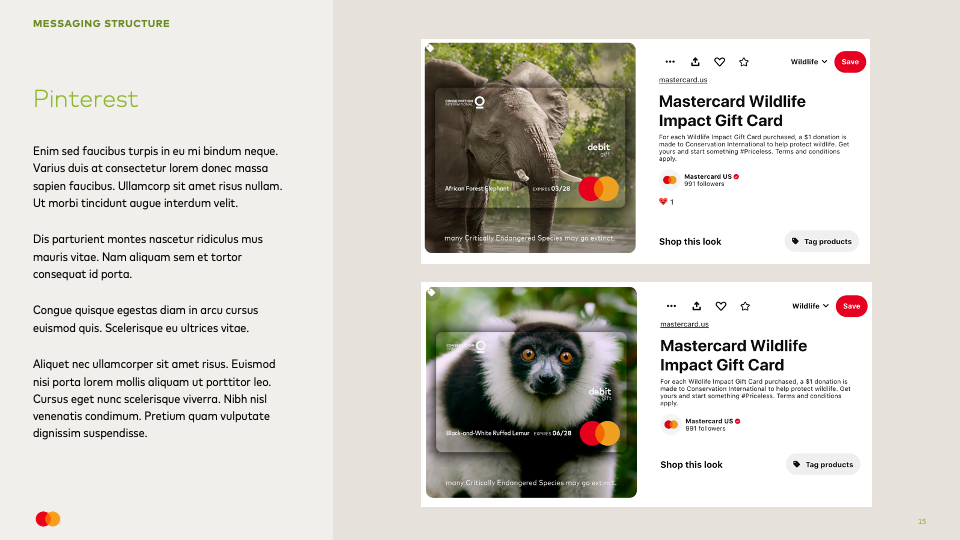
Task: Click the tag icon on elephant image corner
Action: (x=430, y=48)
